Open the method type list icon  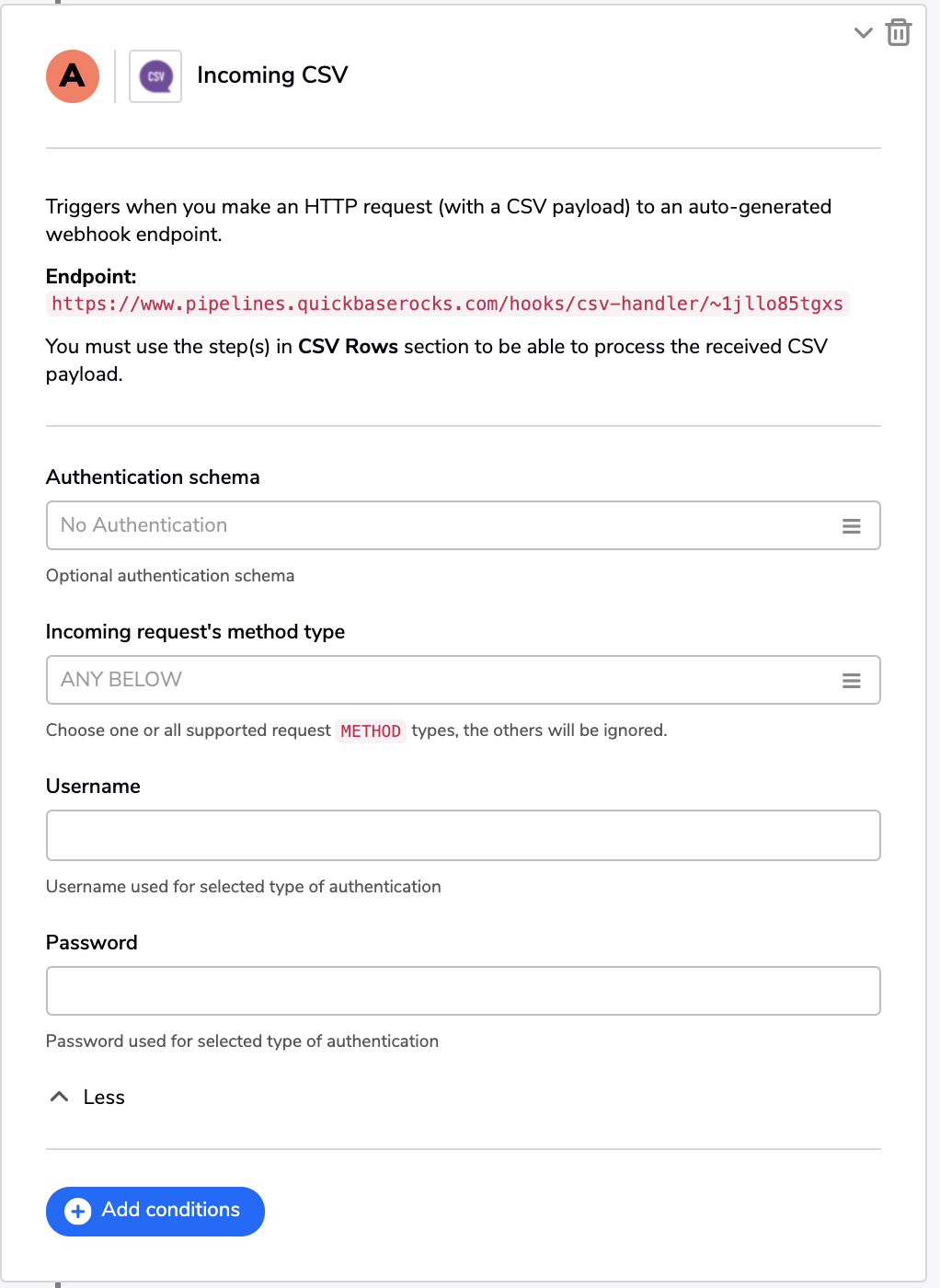[852, 681]
